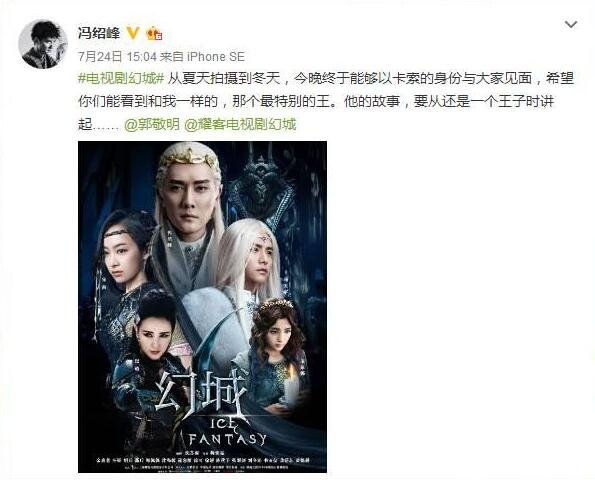595x480 pixels.
Task: Click the username 冯绍峰
Action: 99,33
